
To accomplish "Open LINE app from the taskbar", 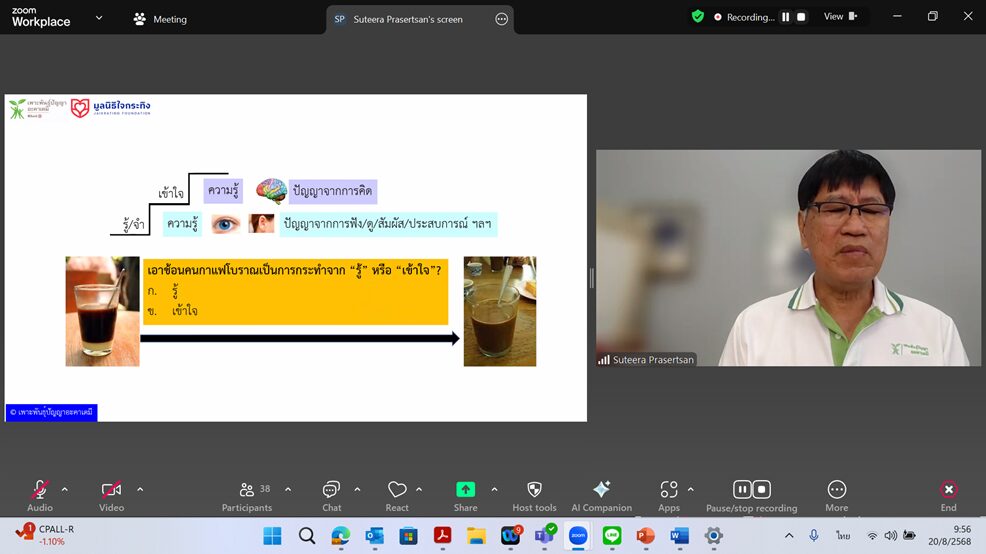I will pos(612,536).
